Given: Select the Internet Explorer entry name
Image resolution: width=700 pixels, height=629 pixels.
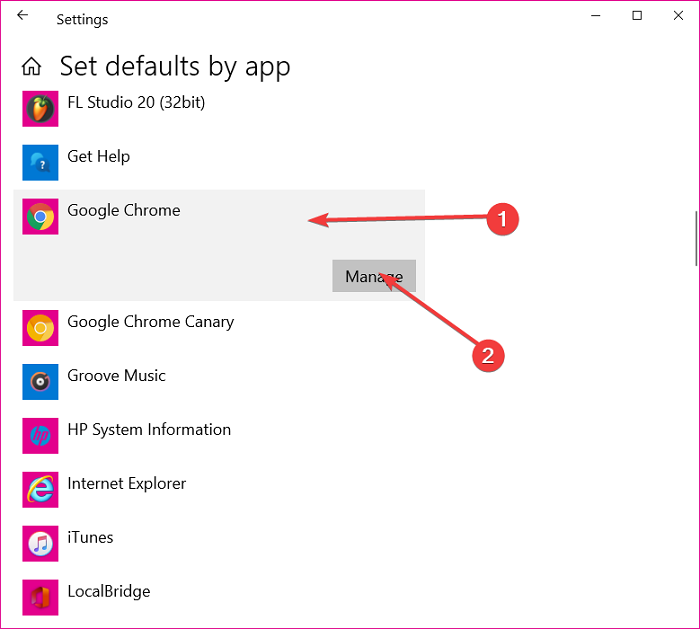Looking at the screenshot, I should tap(126, 484).
